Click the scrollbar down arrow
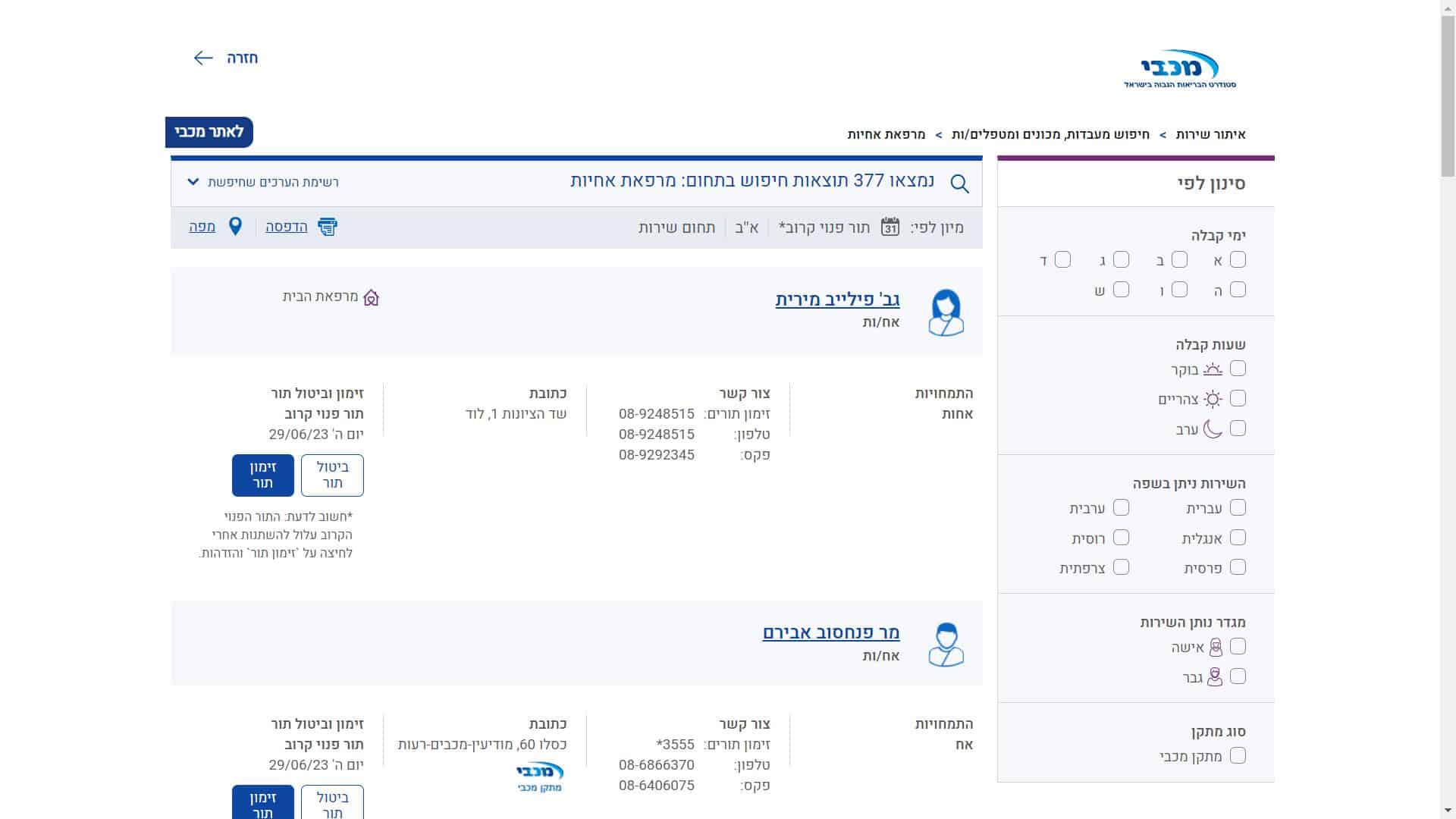The width and height of the screenshot is (1456, 819). (1448, 811)
